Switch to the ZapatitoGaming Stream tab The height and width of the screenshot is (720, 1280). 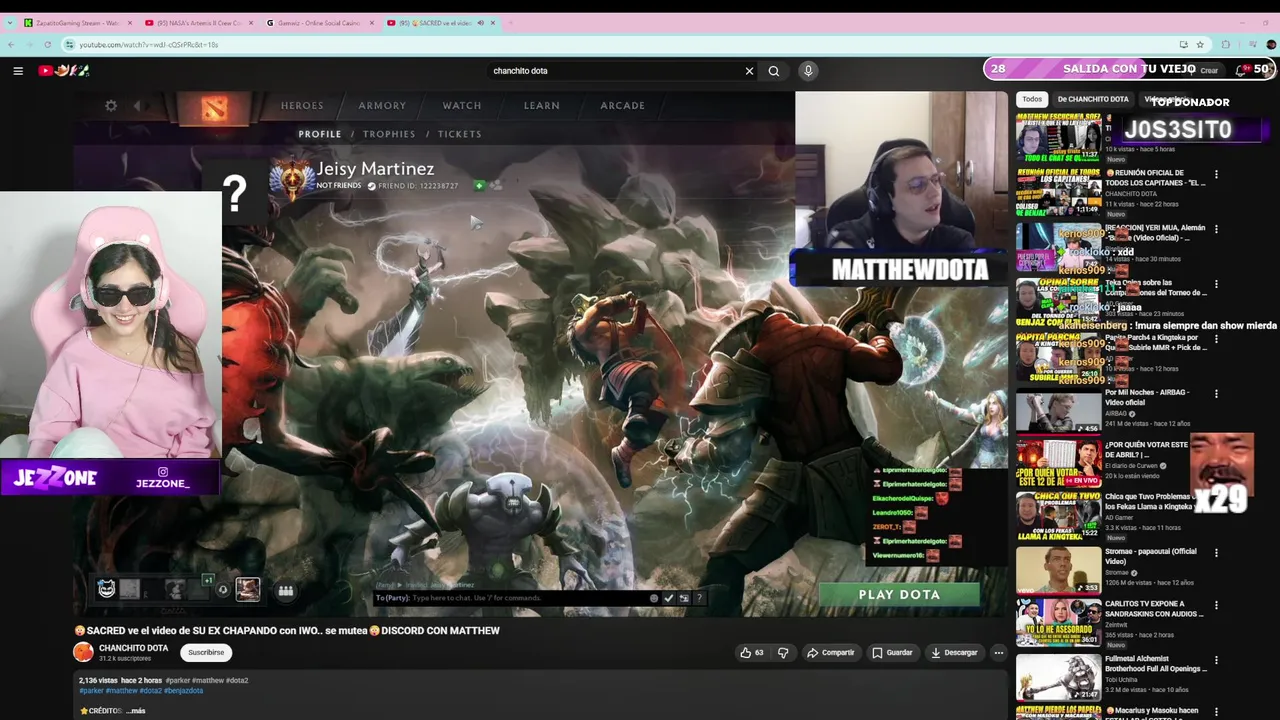click(78, 22)
